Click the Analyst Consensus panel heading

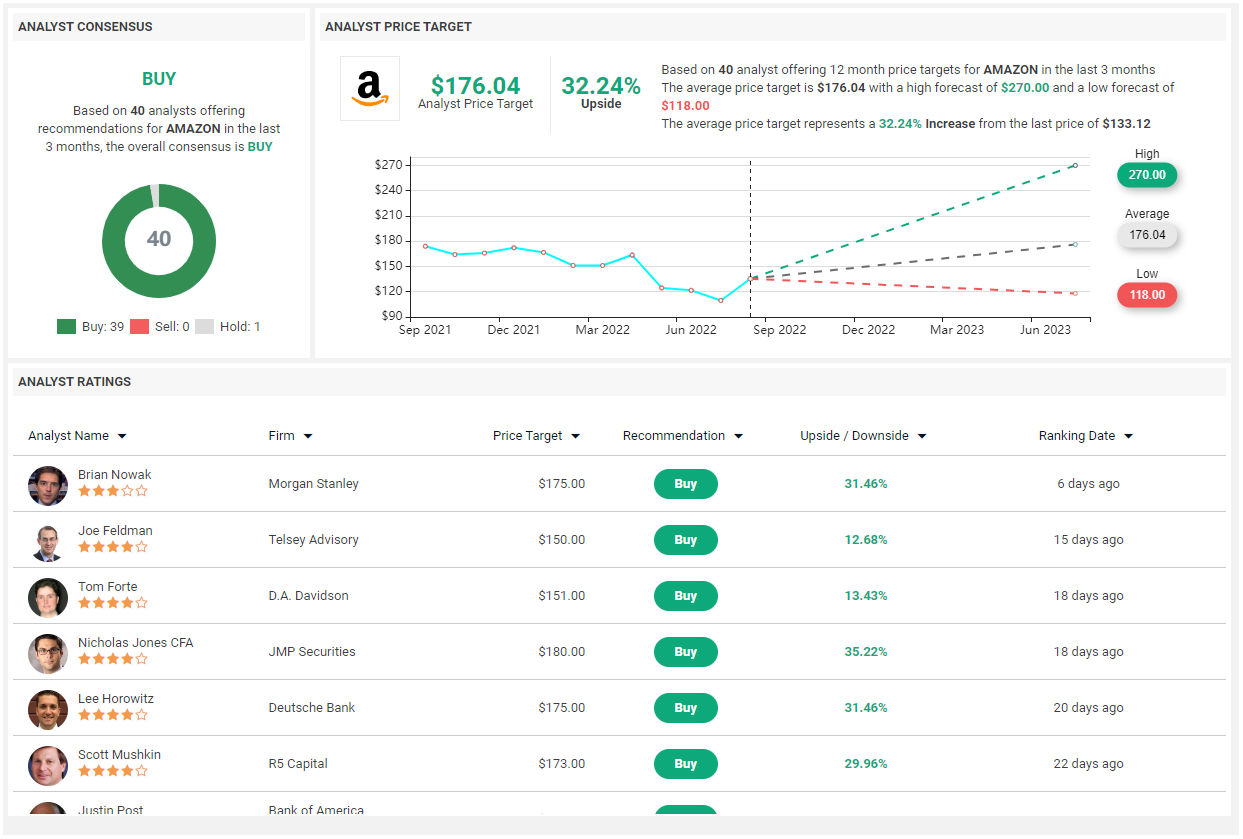click(85, 27)
